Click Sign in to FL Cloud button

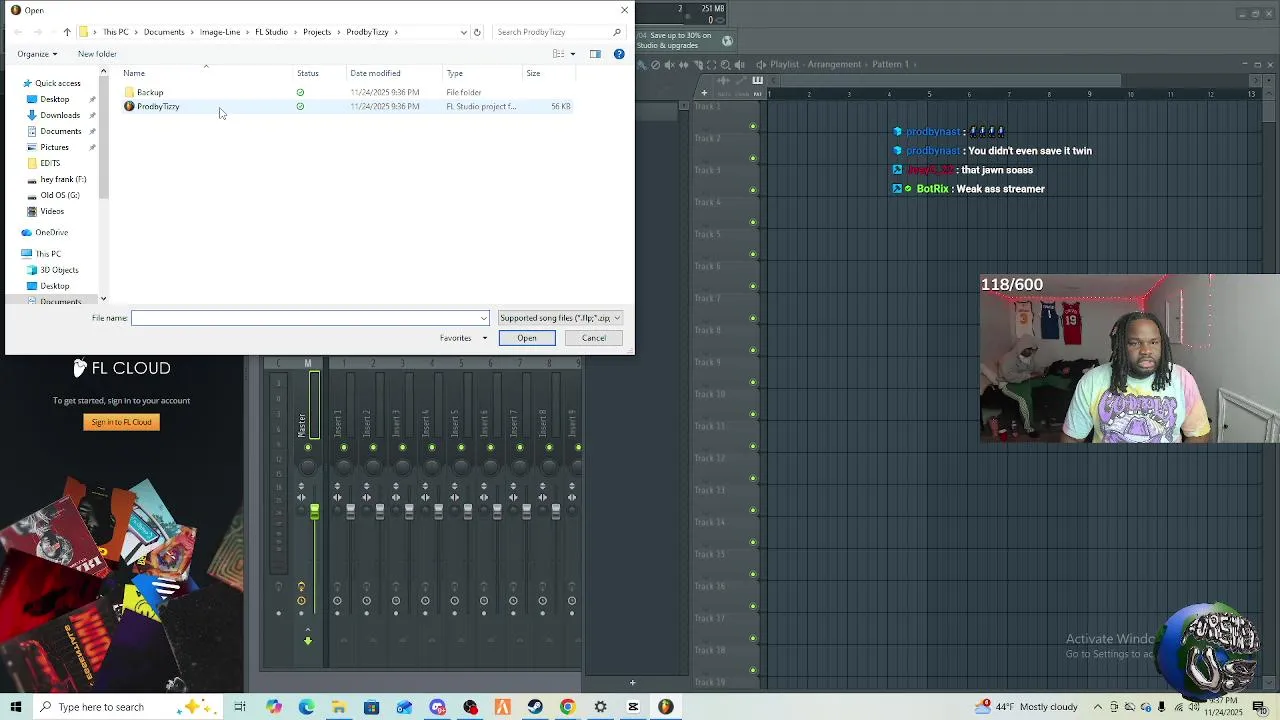[x=122, y=422]
